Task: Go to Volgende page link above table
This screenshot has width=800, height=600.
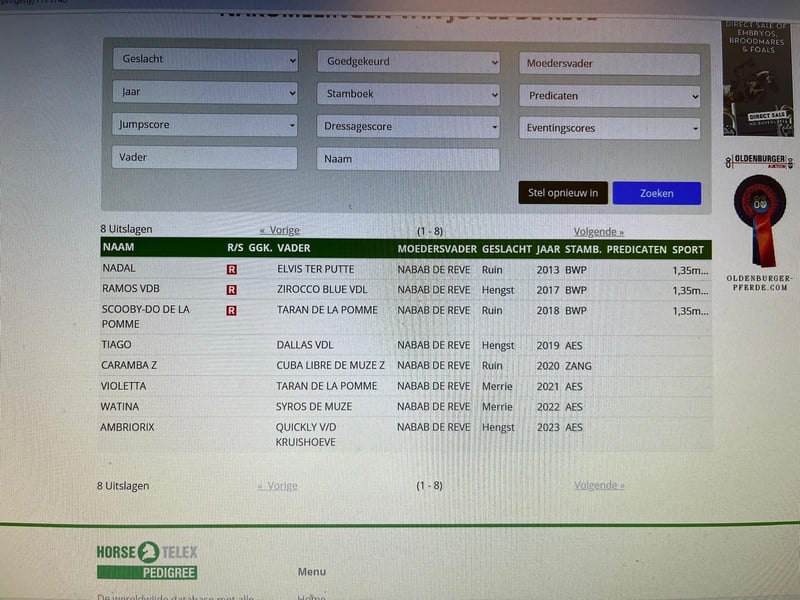Action: [x=598, y=231]
